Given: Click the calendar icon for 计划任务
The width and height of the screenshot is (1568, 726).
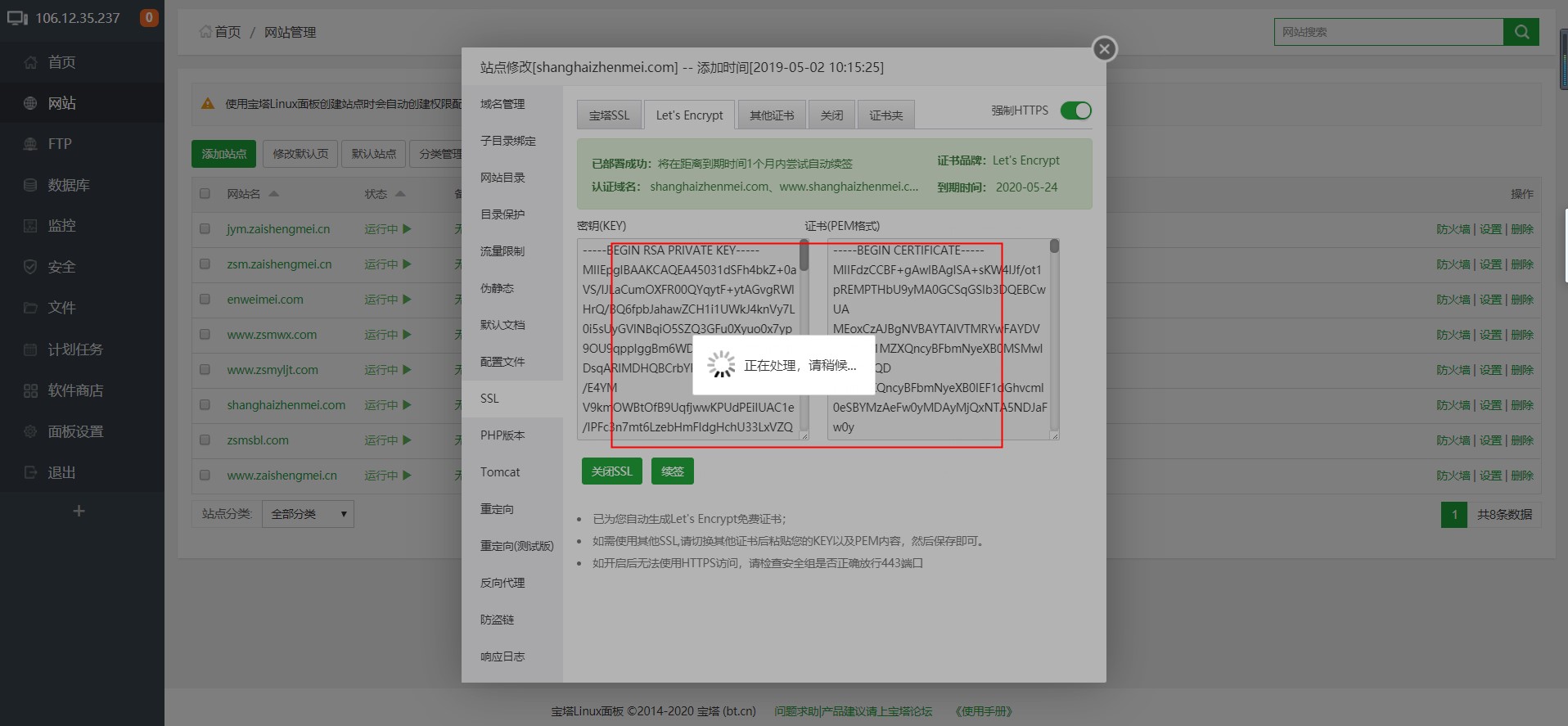Looking at the screenshot, I should [30, 349].
